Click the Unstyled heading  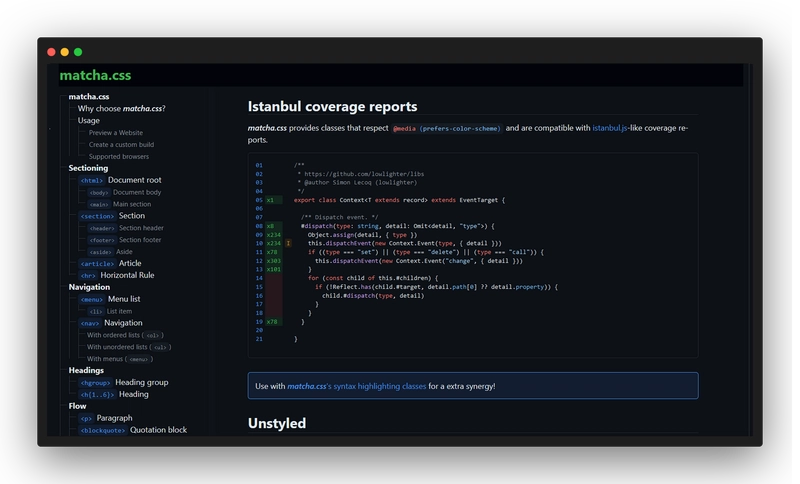[277, 423]
